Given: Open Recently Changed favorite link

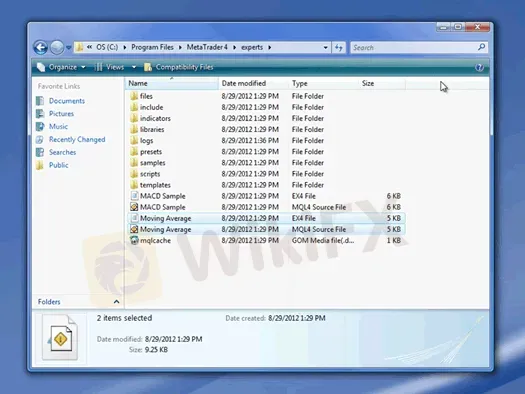Looking at the screenshot, I should (x=77, y=139).
